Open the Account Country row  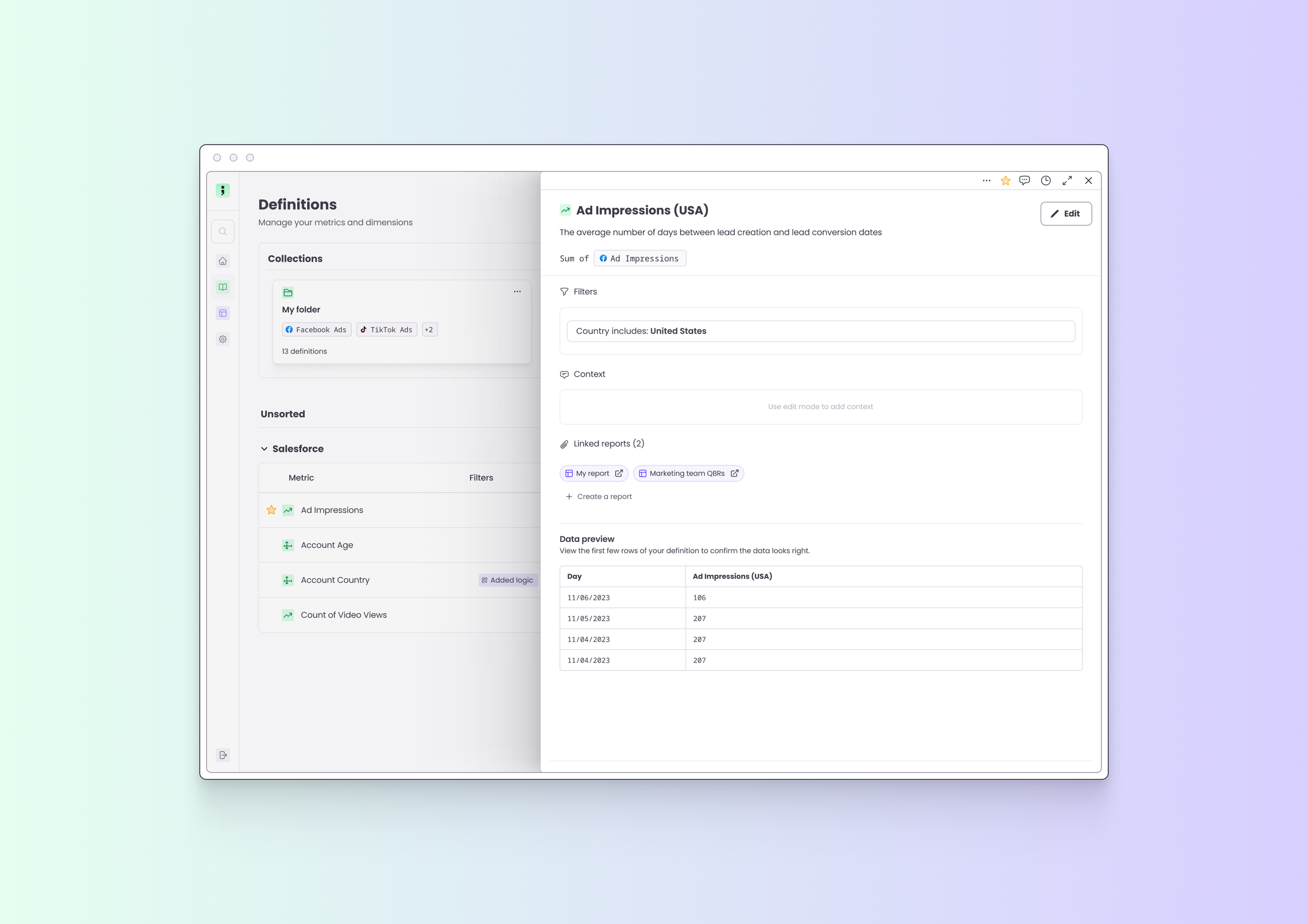point(400,580)
